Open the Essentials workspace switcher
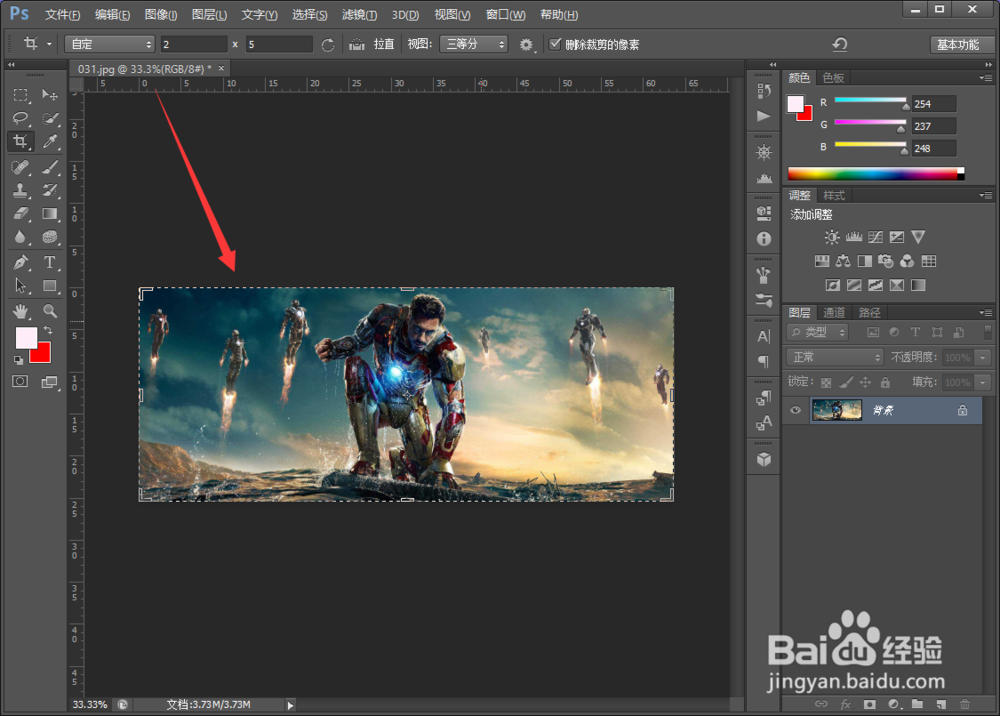Image resolution: width=1000 pixels, height=716 pixels. (x=958, y=45)
